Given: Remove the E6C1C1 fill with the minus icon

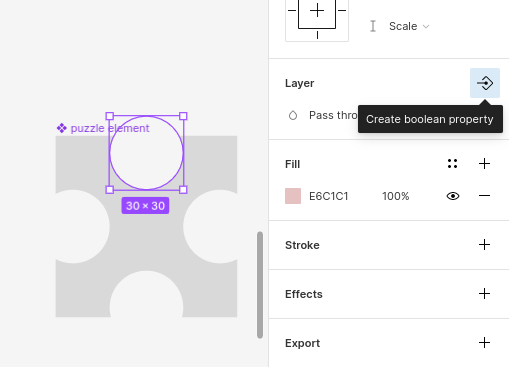Looking at the screenshot, I should click(x=484, y=196).
